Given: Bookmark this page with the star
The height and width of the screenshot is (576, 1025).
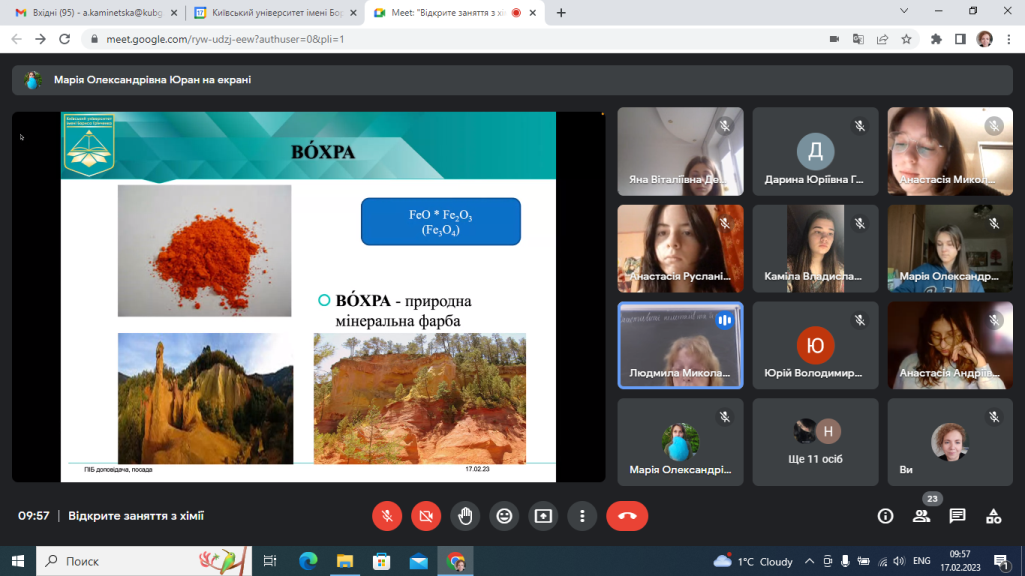Looking at the screenshot, I should coord(907,39).
